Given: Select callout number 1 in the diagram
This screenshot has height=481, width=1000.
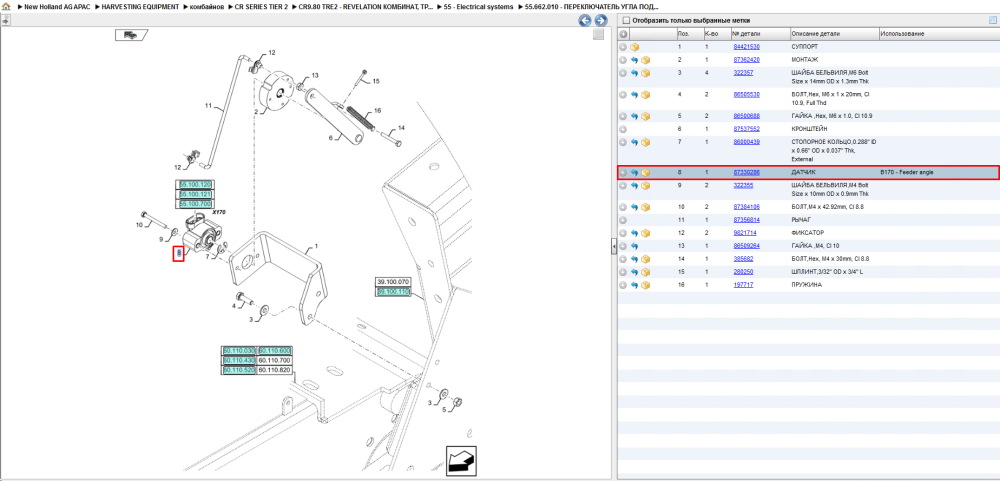Looking at the screenshot, I should 314,245.
